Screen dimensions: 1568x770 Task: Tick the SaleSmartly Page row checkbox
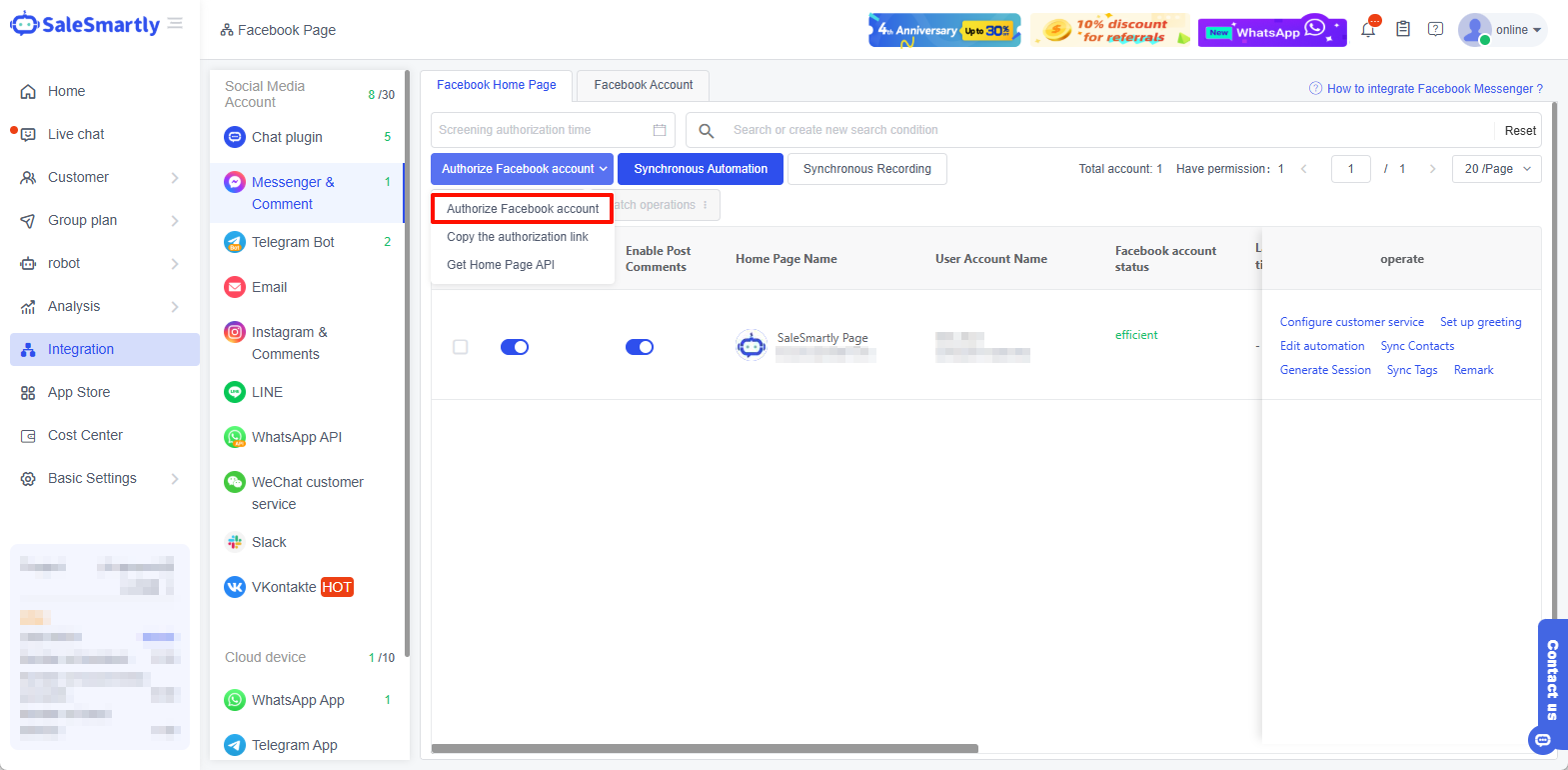click(461, 347)
